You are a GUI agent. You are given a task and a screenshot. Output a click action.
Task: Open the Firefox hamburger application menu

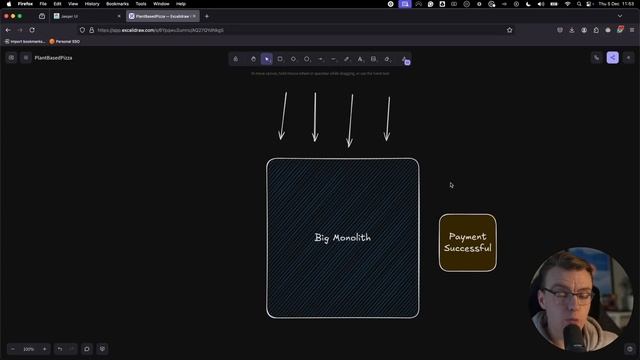pyautogui.click(x=632, y=30)
